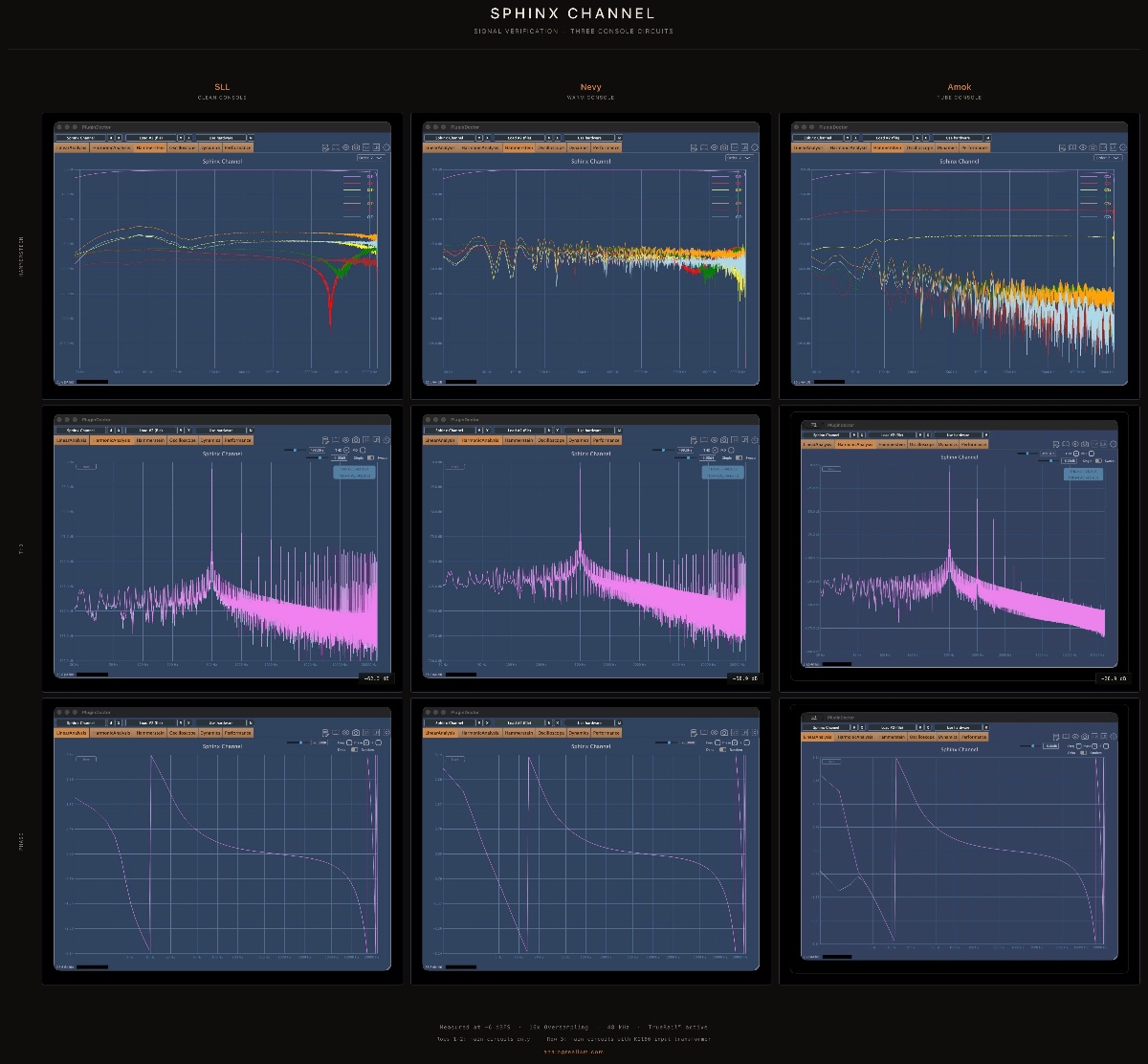Toggle the Delay switch in Nevy phase screenshot
This screenshot has width=1148, height=1064.
723,749
